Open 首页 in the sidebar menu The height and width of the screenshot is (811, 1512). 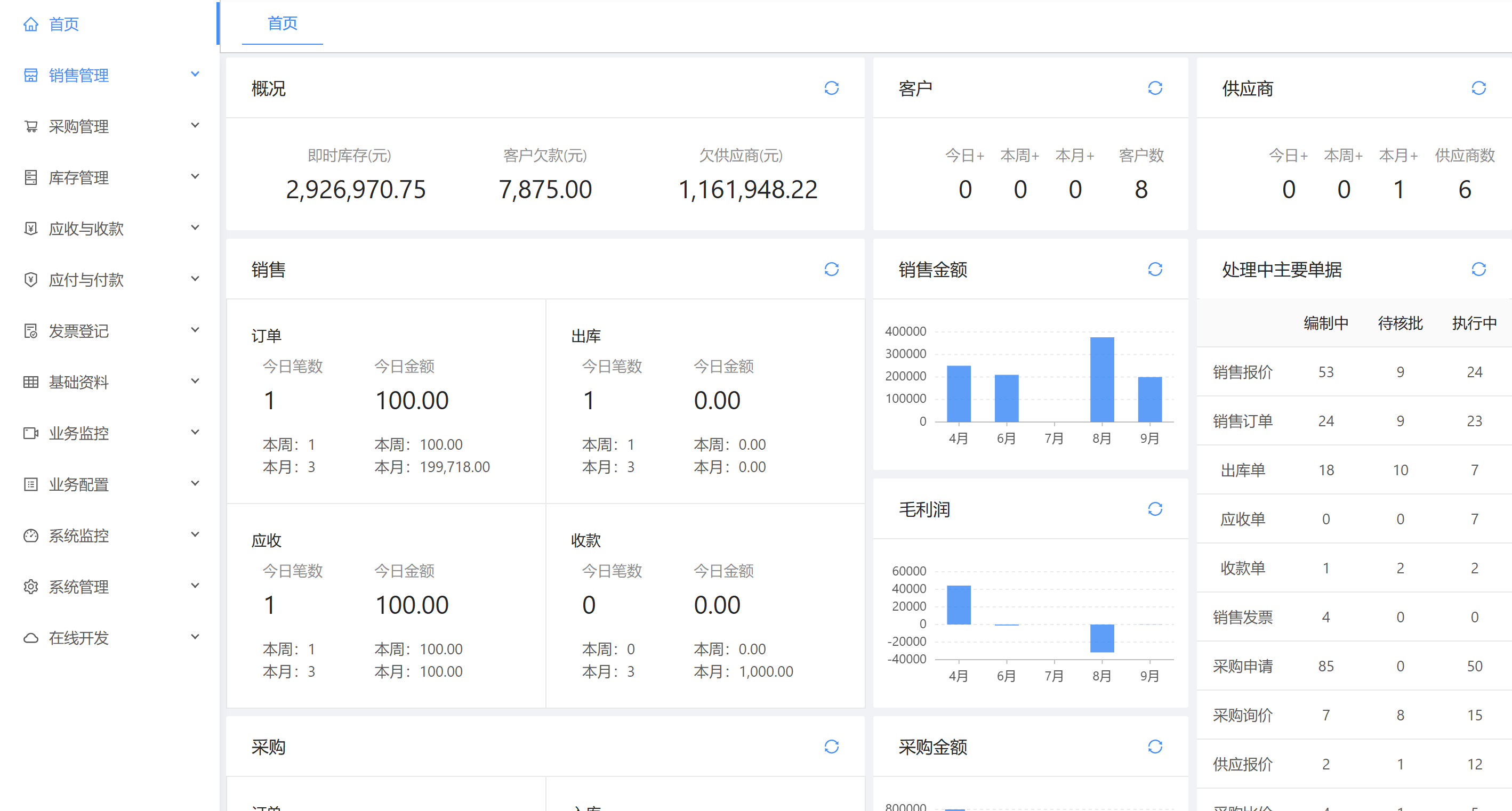click(x=110, y=24)
